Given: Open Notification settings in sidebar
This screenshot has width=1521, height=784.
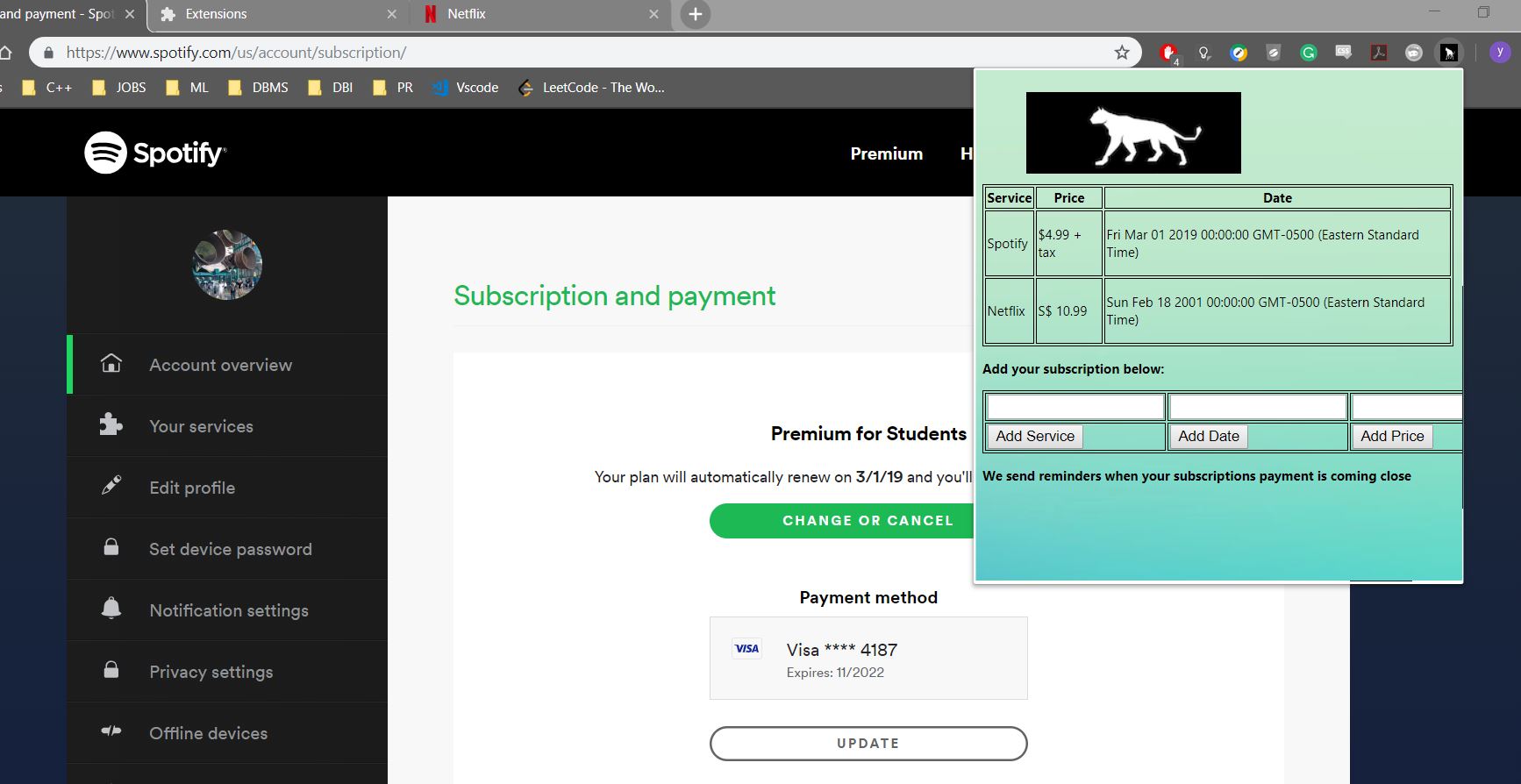Looking at the screenshot, I should pos(227,610).
